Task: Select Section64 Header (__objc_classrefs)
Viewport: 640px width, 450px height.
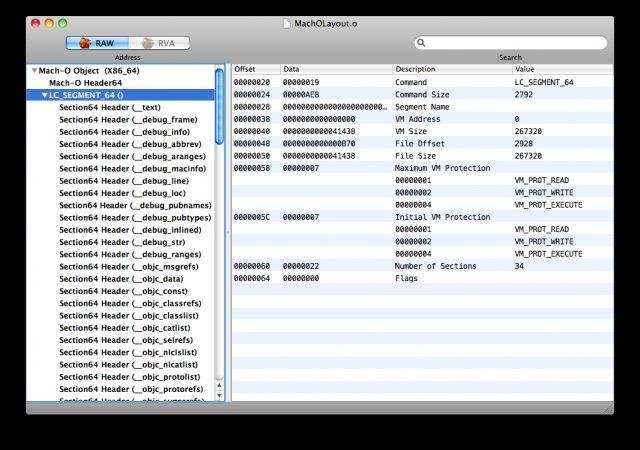Action: 130,303
